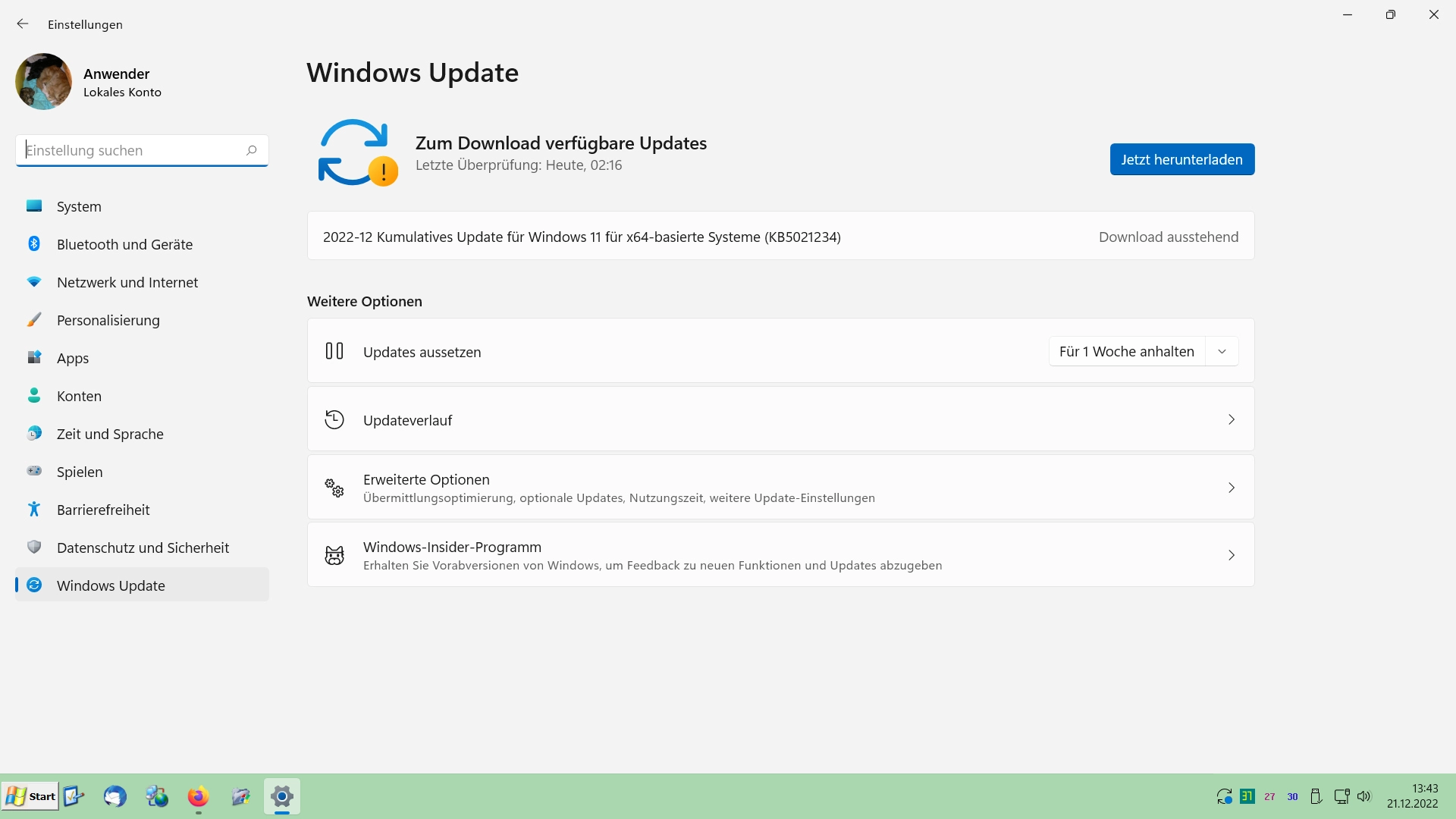Open Updateverlauf
1456x819 pixels.
coord(780,419)
